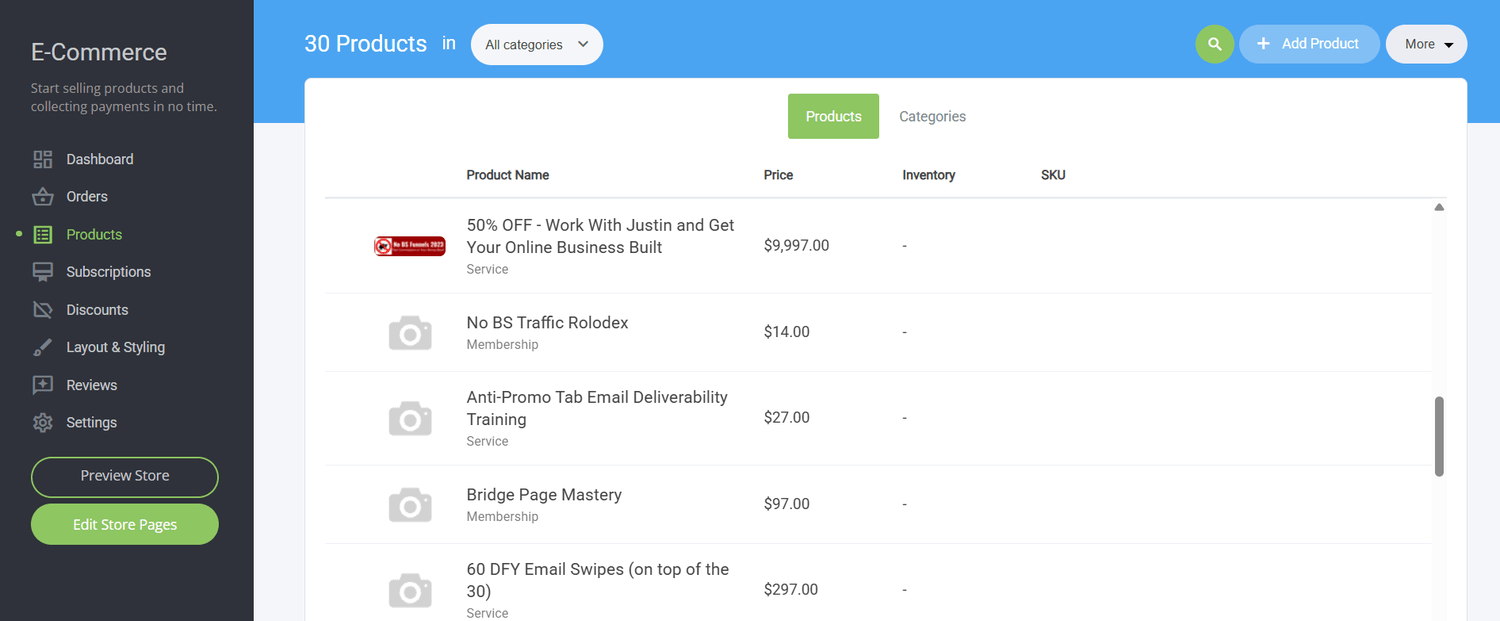Click the Edit Store Pages button
Viewport: 1500px width, 621px height.
point(124,524)
